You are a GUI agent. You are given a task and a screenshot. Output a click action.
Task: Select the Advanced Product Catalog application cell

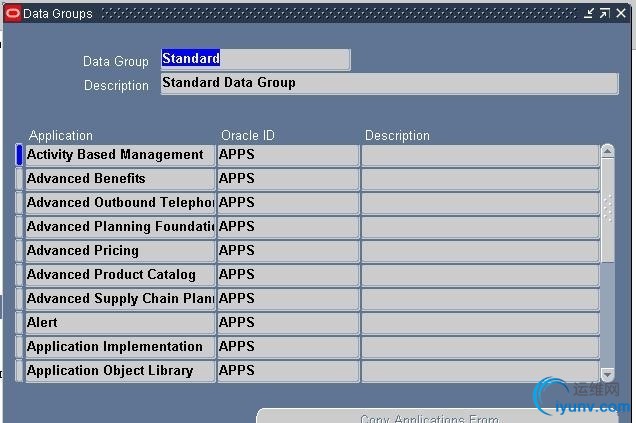coord(120,275)
